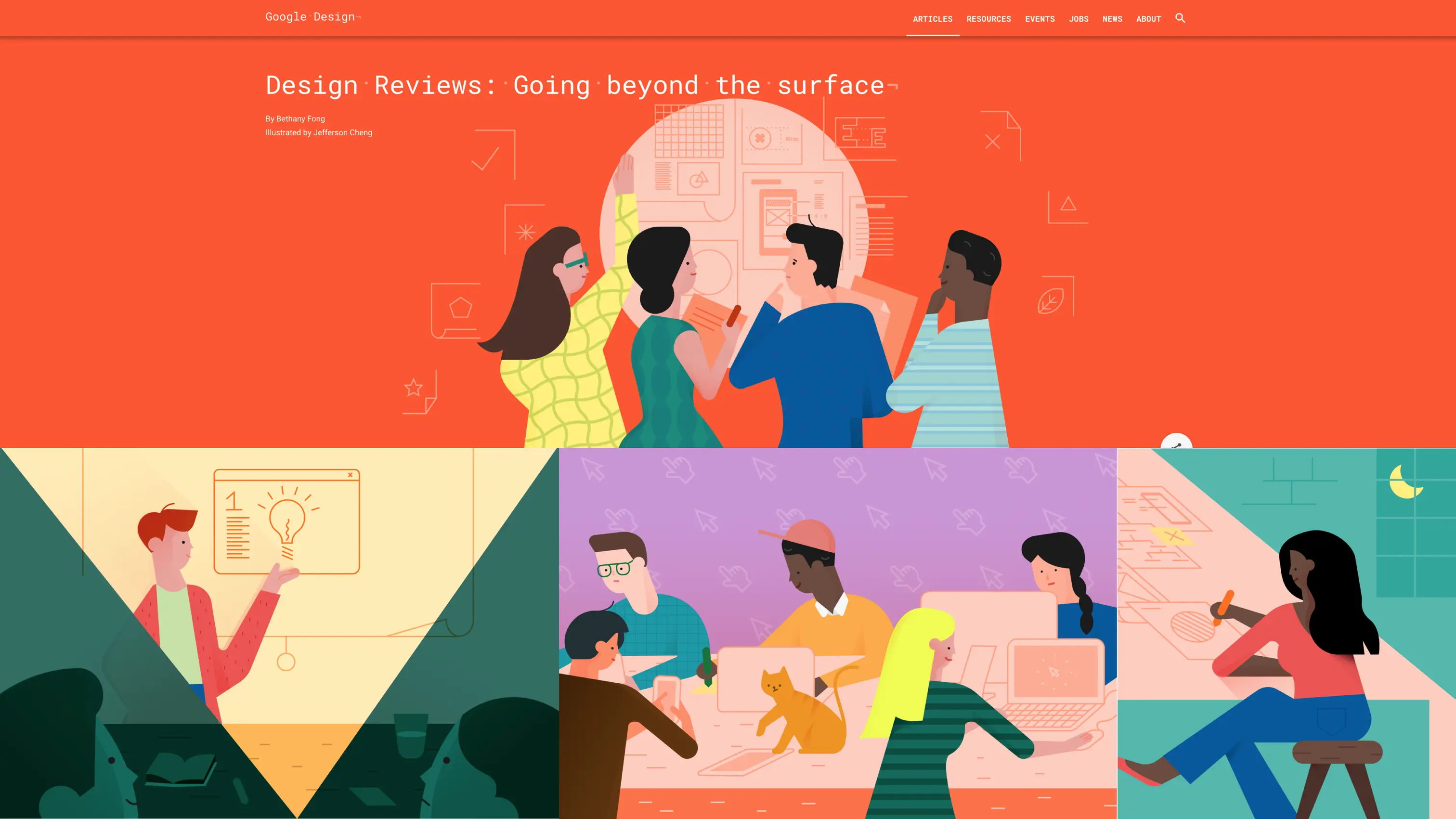Screen dimensions: 1456x819
Task: Go to the Events page
Action: click(1040, 19)
